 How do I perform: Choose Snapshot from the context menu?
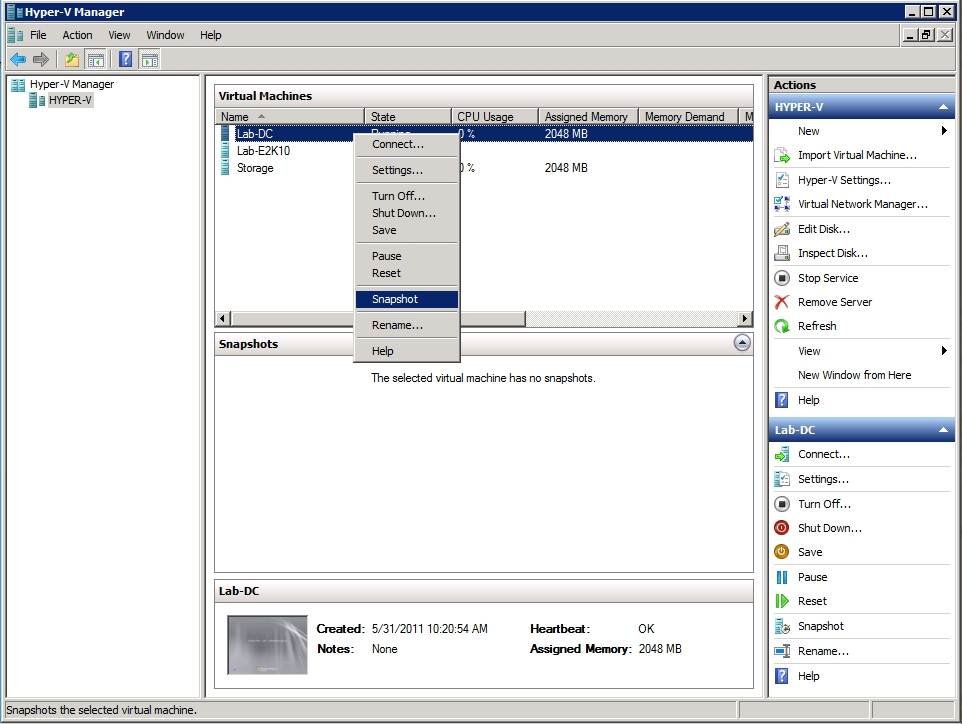[x=407, y=299]
